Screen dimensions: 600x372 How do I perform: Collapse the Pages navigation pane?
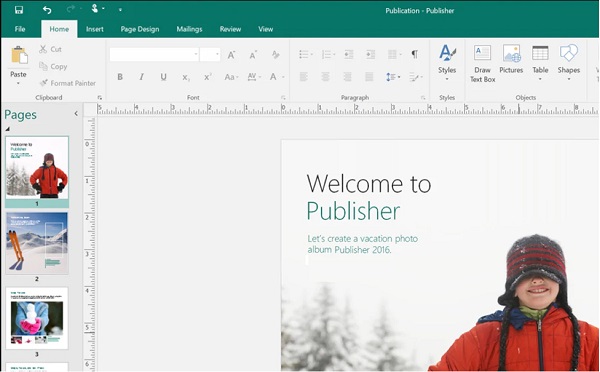(76, 113)
